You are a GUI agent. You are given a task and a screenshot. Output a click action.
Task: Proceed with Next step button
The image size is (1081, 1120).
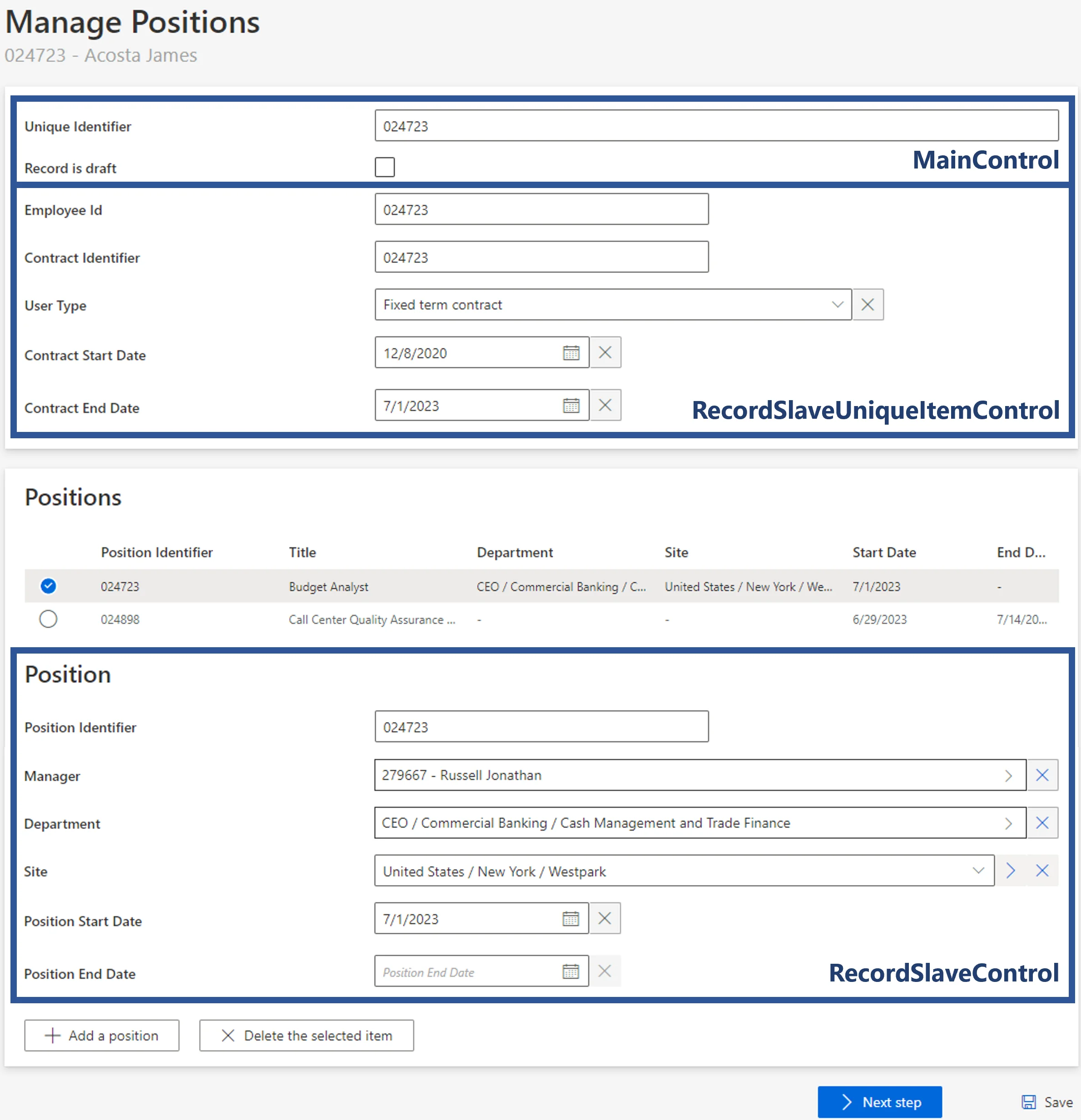click(880, 1102)
